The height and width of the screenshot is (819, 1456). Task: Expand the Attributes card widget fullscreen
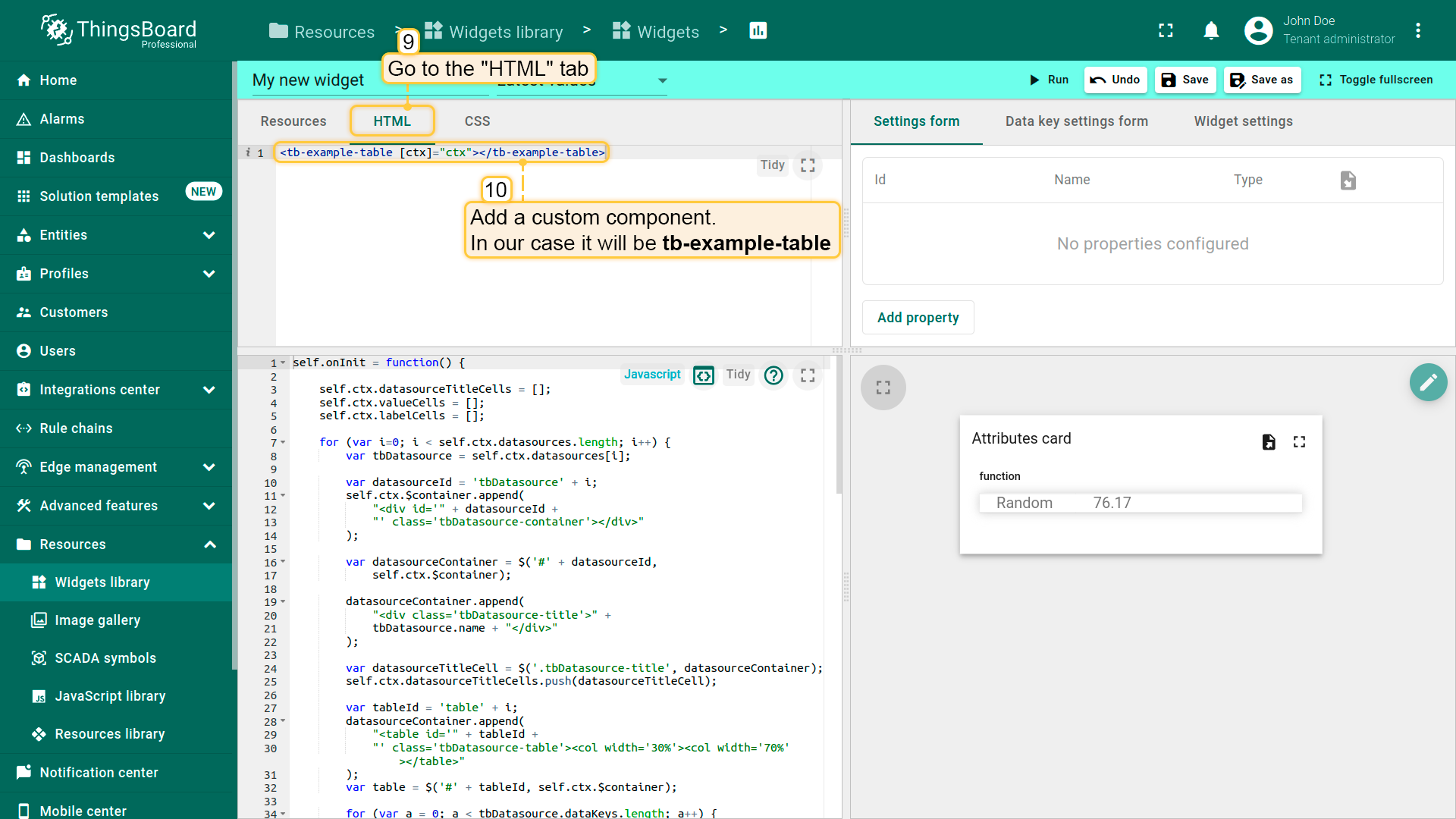pos(1299,442)
